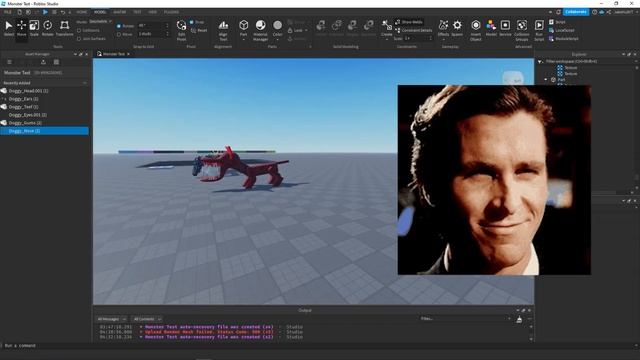
Task: Insert a LocalScript
Action: click(x=562, y=30)
